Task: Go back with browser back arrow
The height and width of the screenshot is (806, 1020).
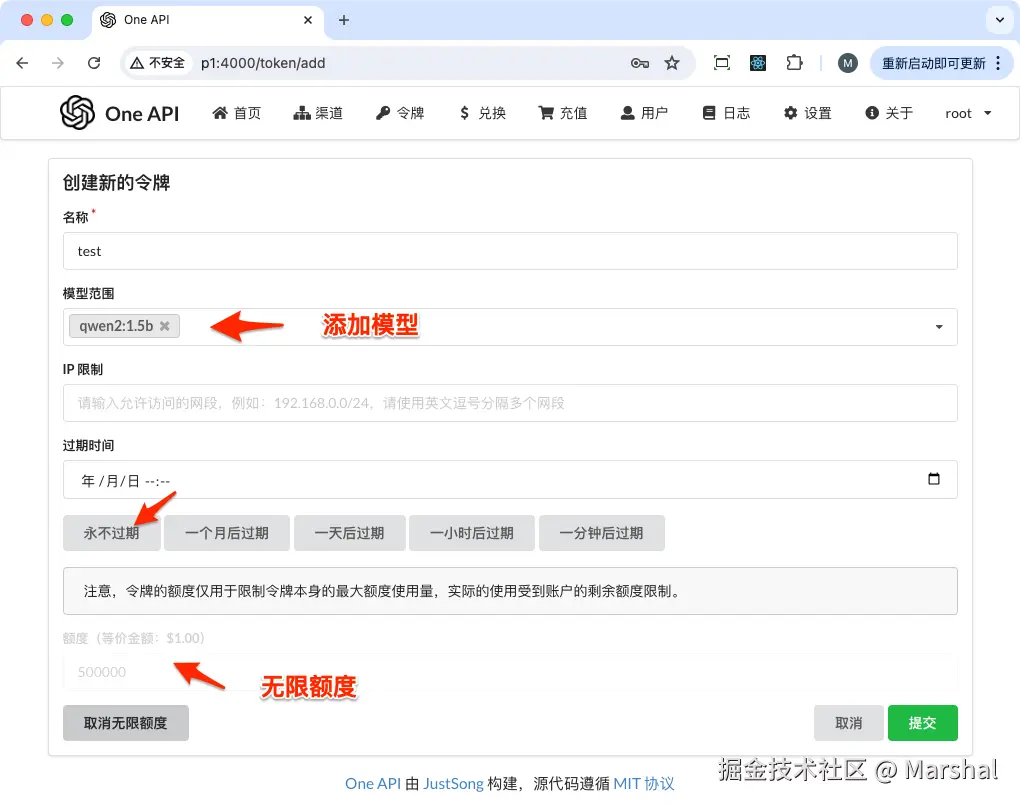Action: coord(22,63)
